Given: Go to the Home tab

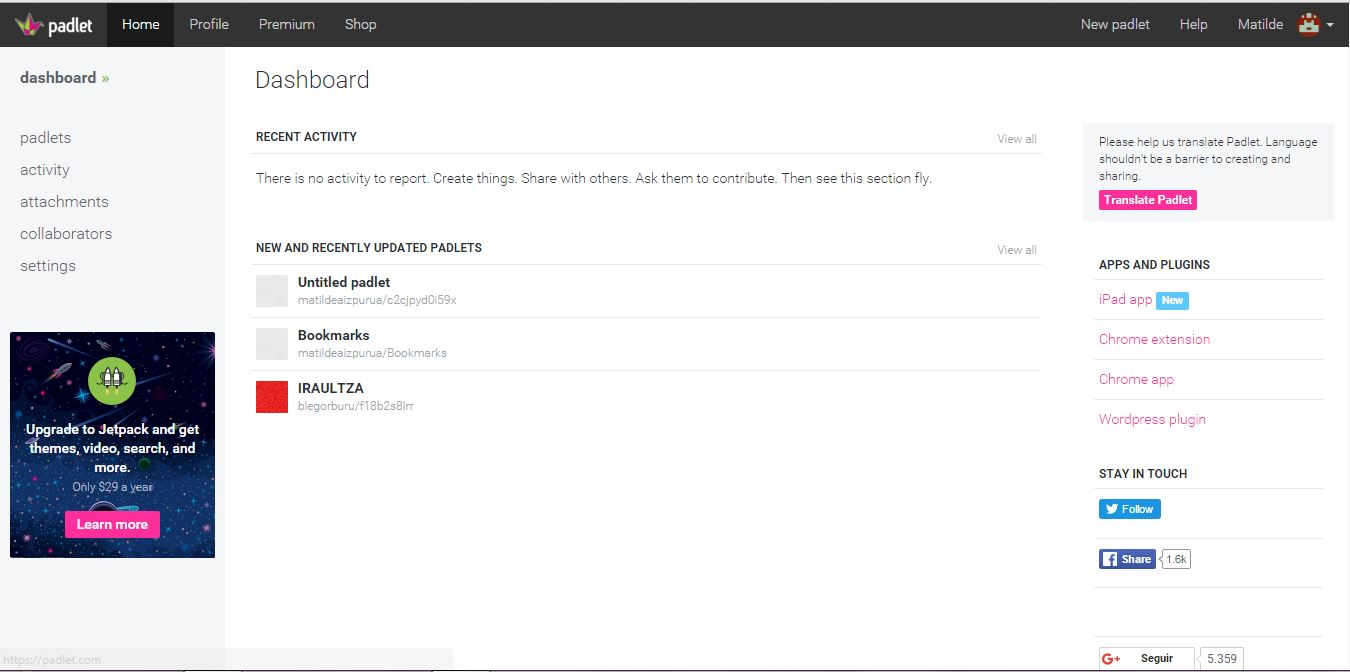Looking at the screenshot, I should coord(141,24).
